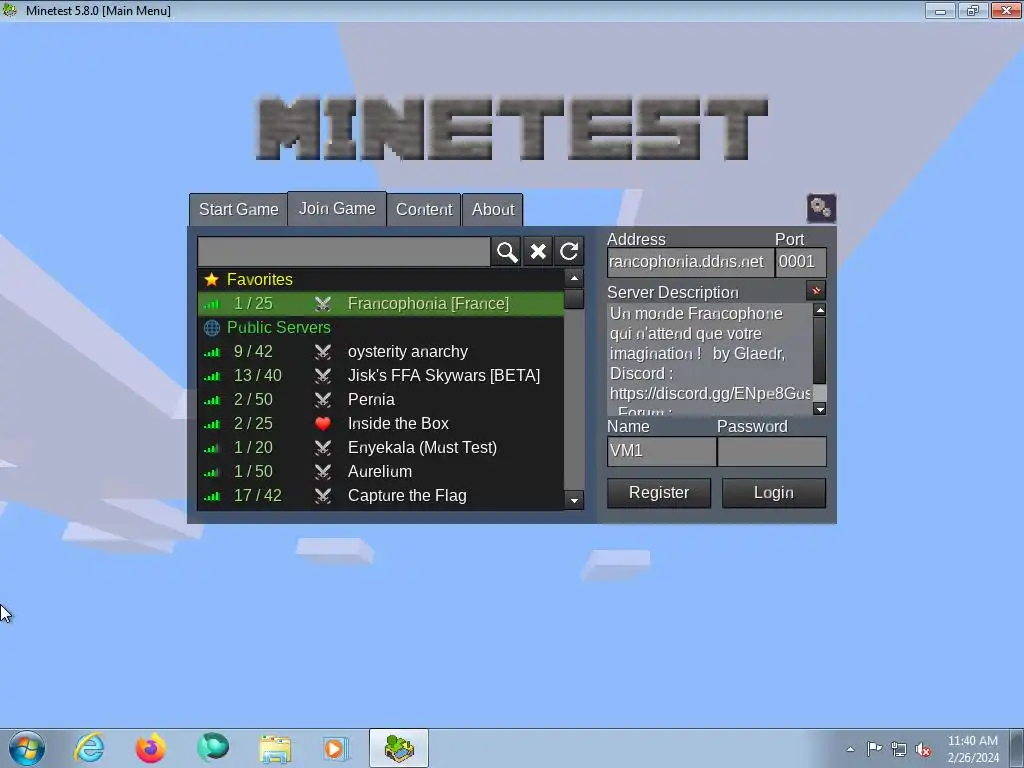Screen dimensions: 1024x768
Task: Click the server list scrollbar thumb
Action: [574, 299]
